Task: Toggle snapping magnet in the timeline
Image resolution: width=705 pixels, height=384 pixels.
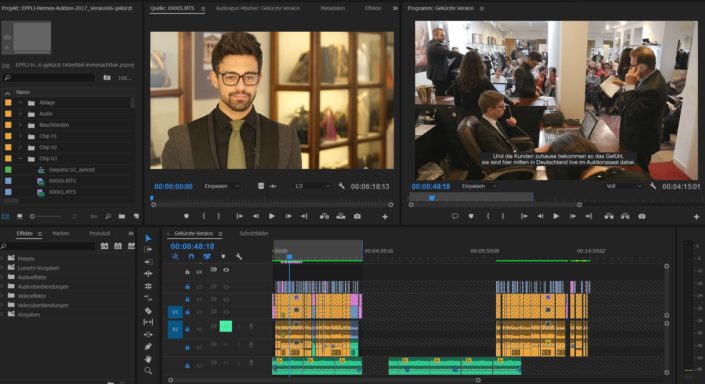Action: pos(191,256)
